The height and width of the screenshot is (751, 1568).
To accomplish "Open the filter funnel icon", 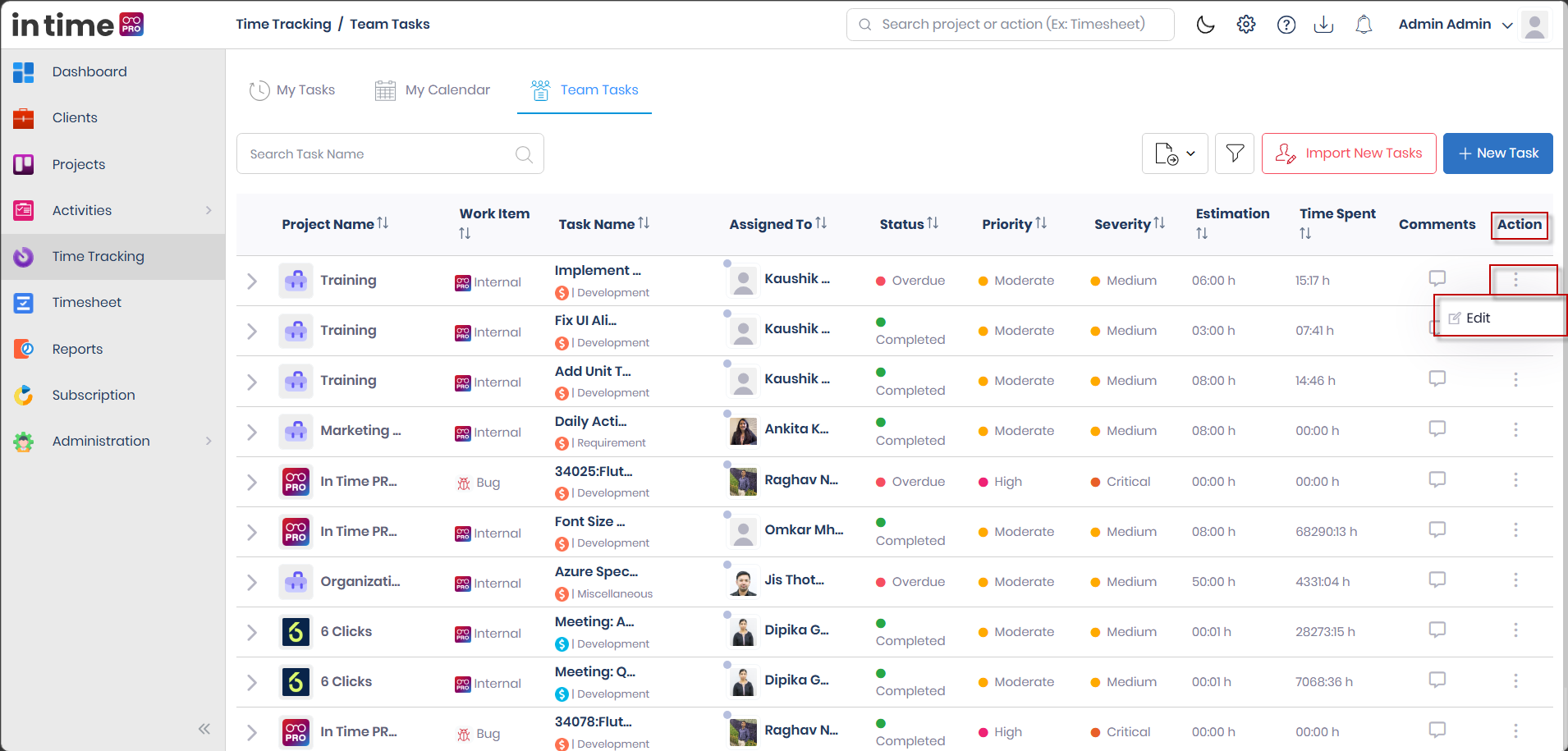I will tap(1235, 153).
